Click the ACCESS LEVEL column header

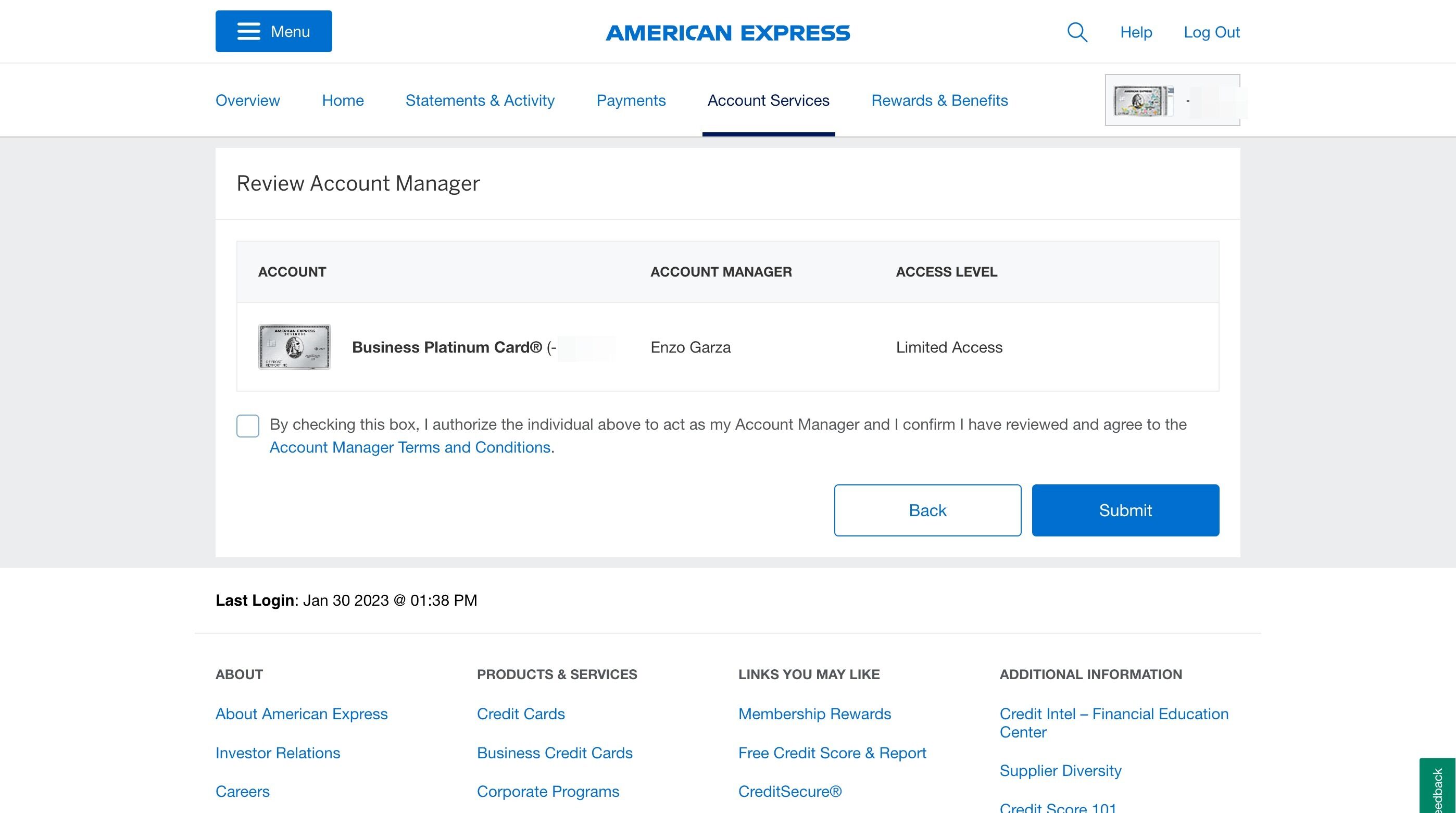[946, 272]
